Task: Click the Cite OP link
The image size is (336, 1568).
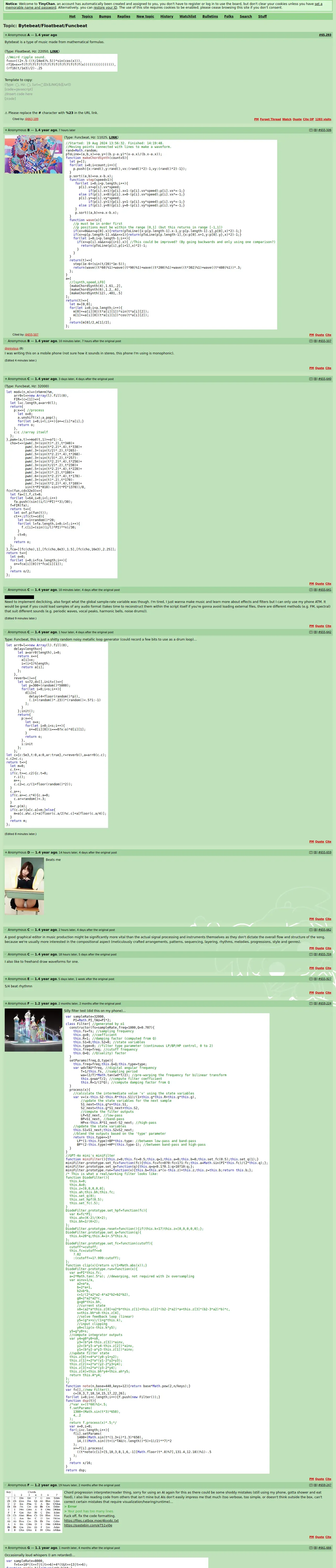Action: coord(309,119)
